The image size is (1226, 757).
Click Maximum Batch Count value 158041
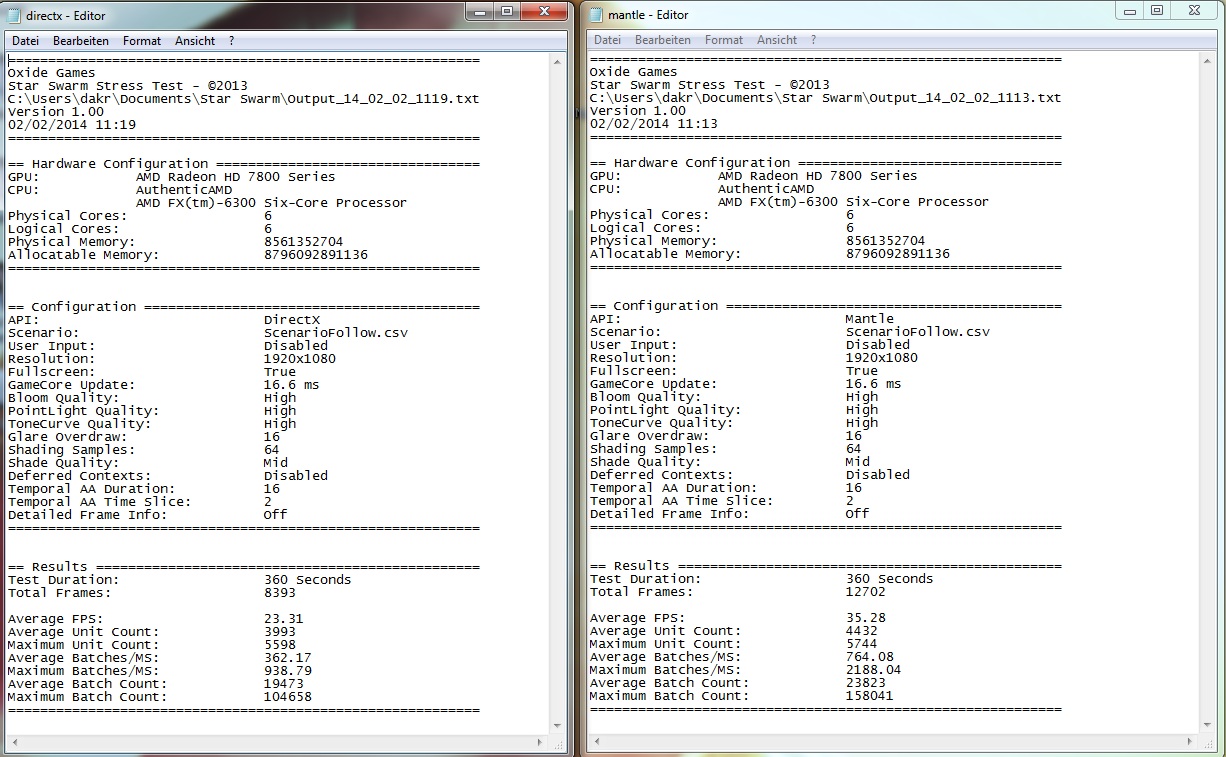click(870, 696)
